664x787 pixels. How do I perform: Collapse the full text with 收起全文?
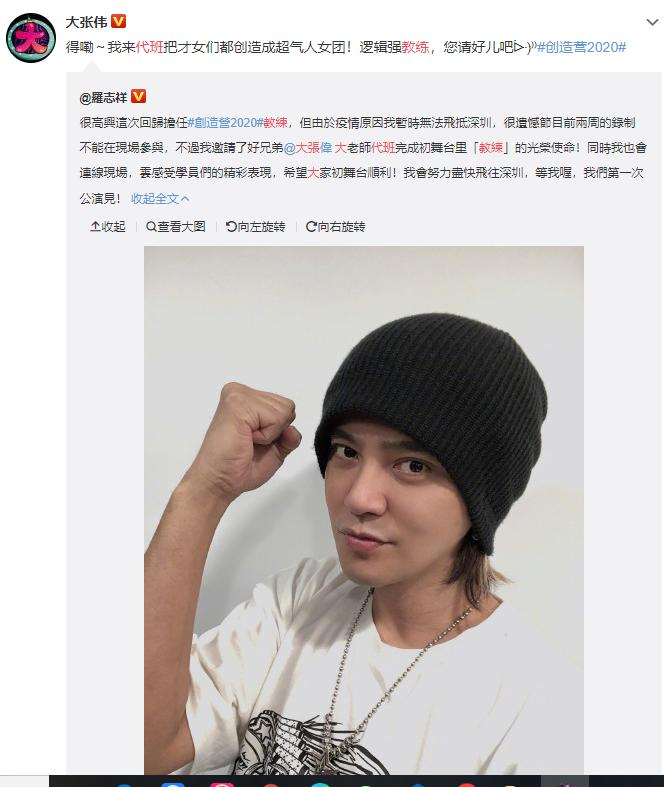160,199
